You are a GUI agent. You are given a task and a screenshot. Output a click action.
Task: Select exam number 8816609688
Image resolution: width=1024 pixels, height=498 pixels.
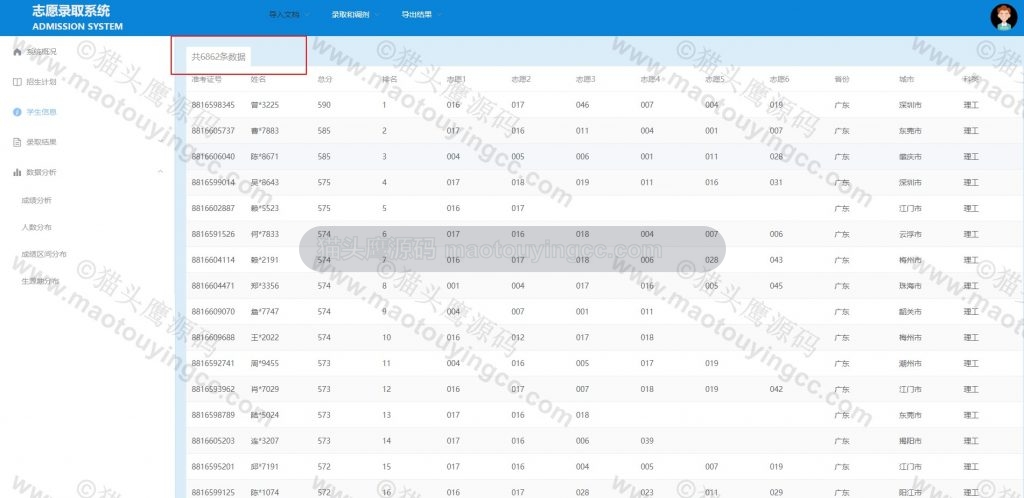pyautogui.click(x=213, y=337)
